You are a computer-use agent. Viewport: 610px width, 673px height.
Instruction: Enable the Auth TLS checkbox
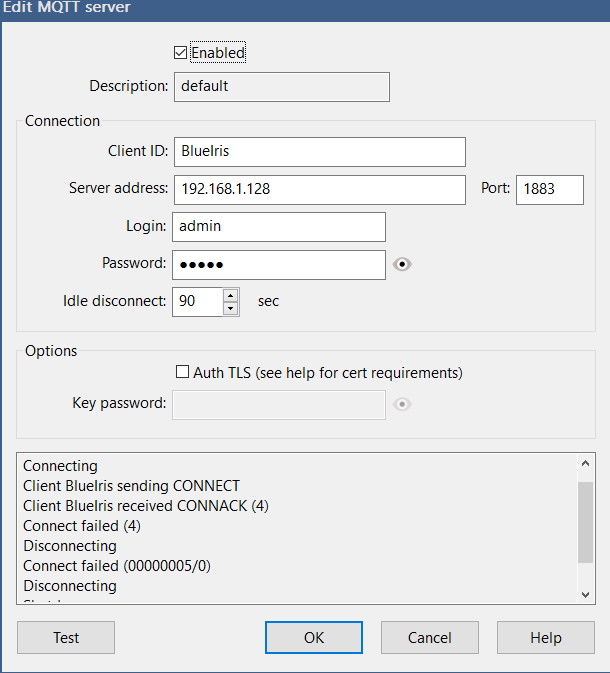[x=182, y=373]
